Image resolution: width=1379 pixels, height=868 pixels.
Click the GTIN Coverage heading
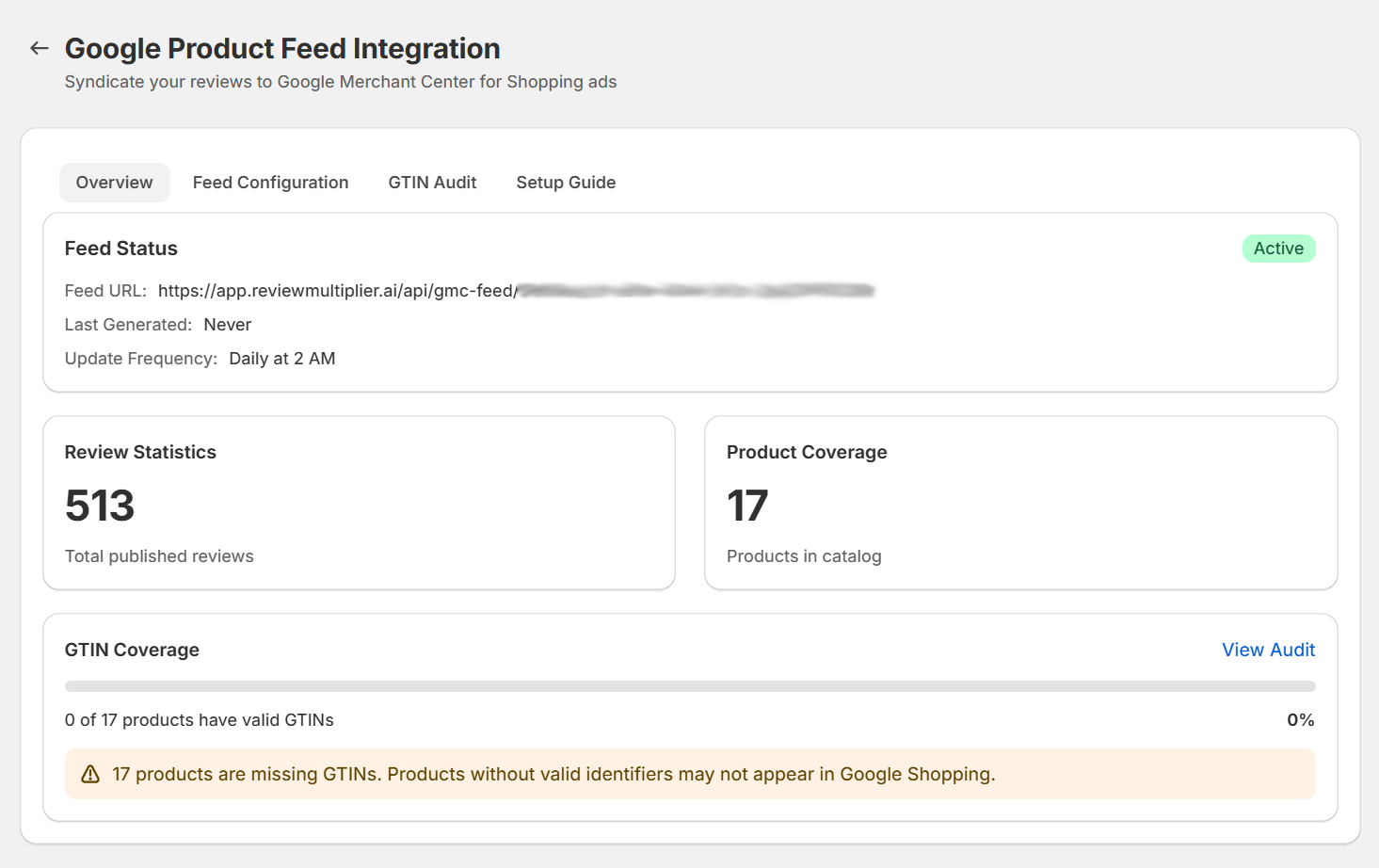(x=132, y=650)
